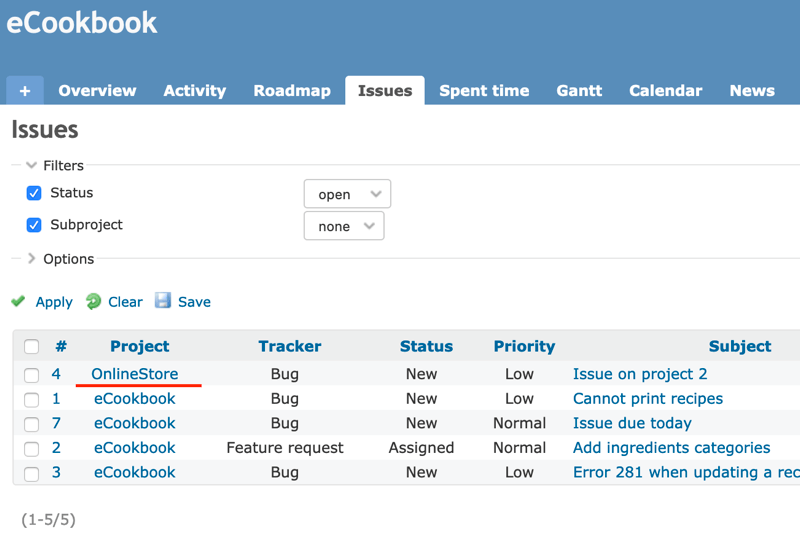Check the box for issue 7
800x552 pixels.
[x=32, y=424]
